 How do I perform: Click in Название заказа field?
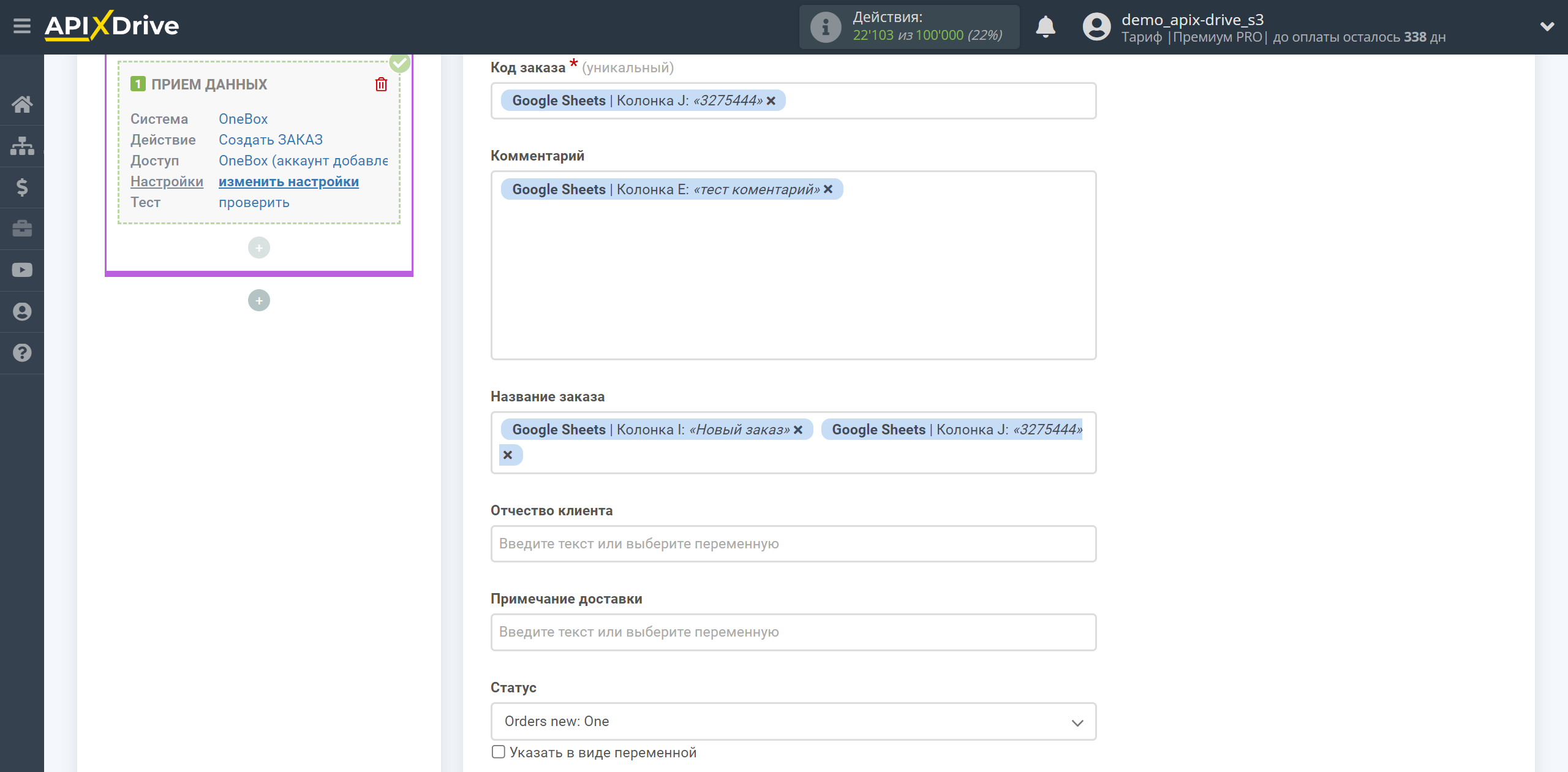[x=793, y=442]
